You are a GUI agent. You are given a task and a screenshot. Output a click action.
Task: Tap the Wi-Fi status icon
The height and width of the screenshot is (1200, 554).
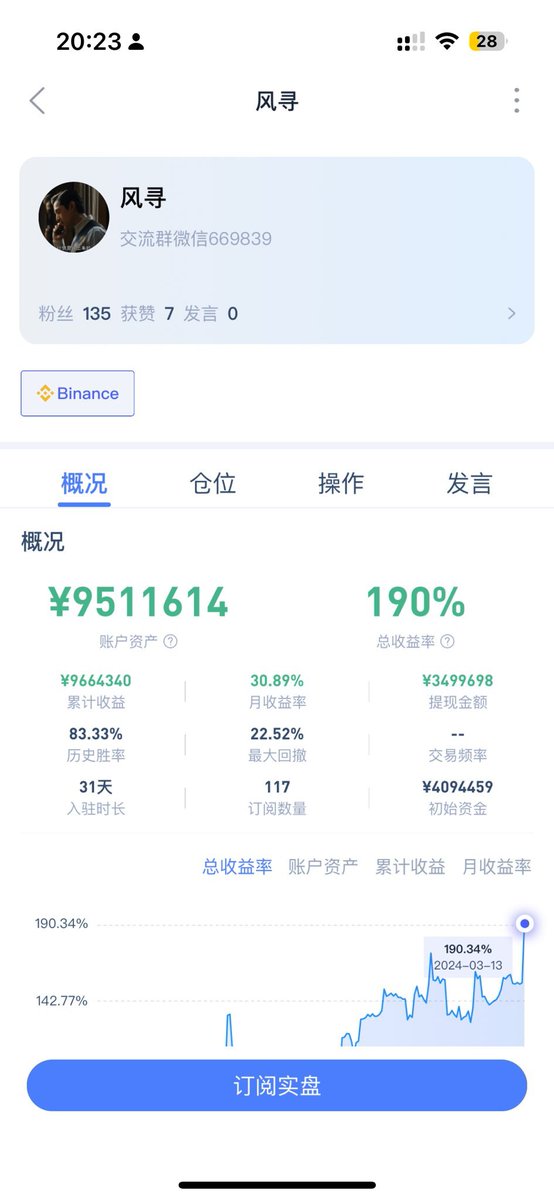tap(447, 41)
